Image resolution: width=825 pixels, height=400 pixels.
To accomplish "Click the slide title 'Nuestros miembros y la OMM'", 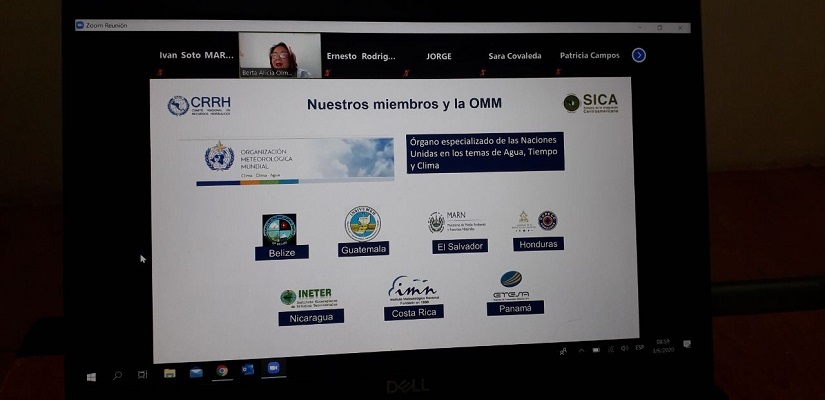I will pos(404,104).
